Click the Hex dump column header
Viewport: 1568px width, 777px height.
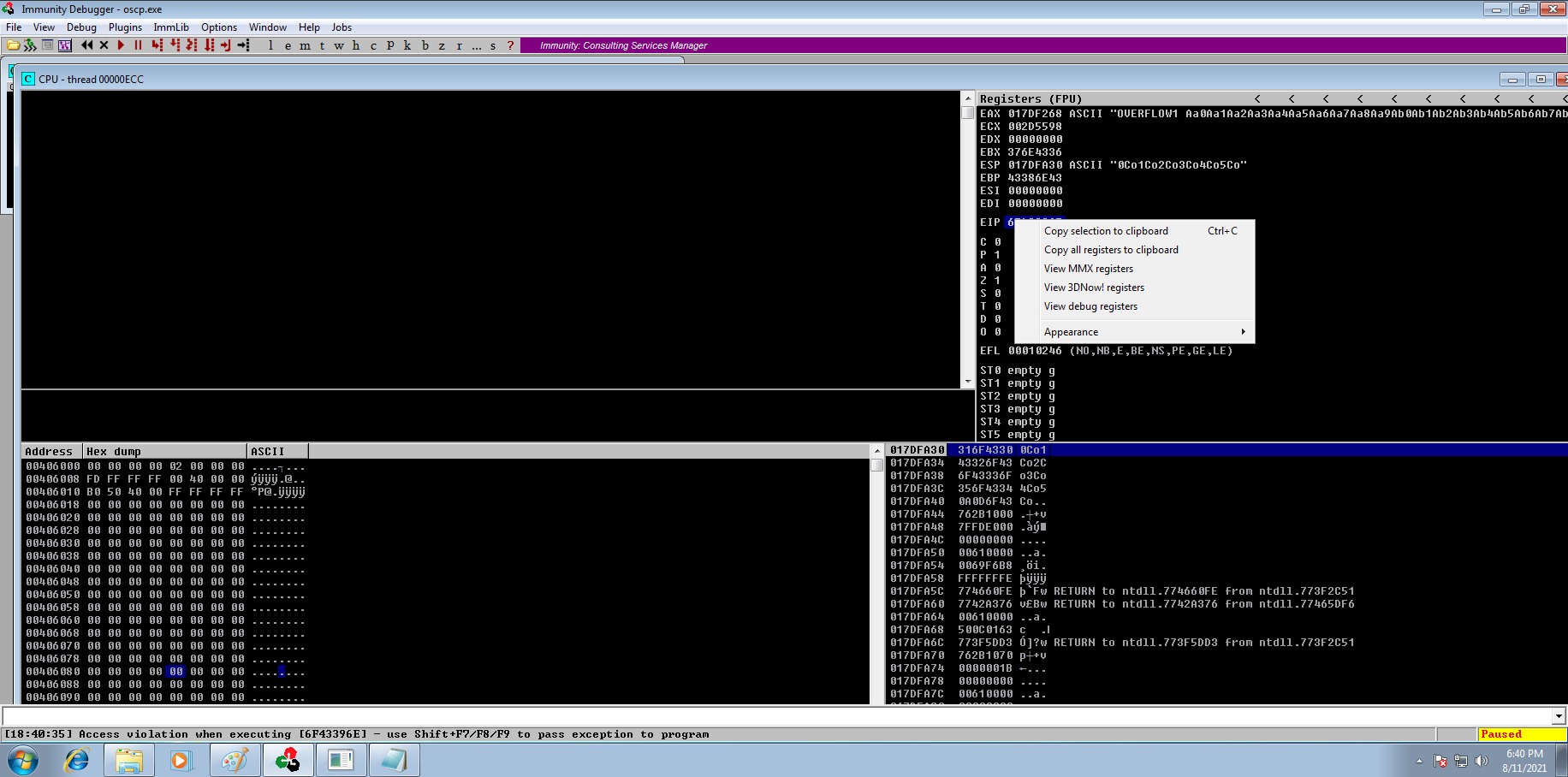[164, 451]
